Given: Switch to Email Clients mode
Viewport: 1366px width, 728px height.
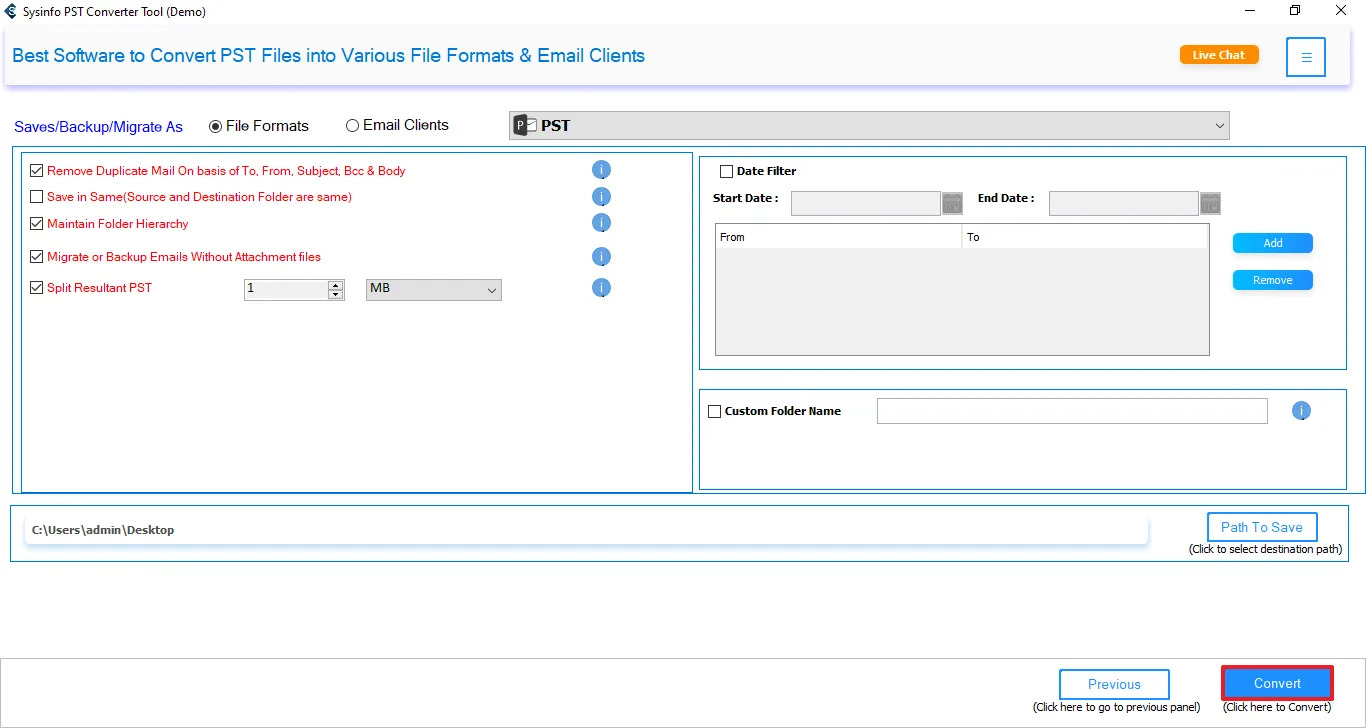Looking at the screenshot, I should pyautogui.click(x=352, y=125).
